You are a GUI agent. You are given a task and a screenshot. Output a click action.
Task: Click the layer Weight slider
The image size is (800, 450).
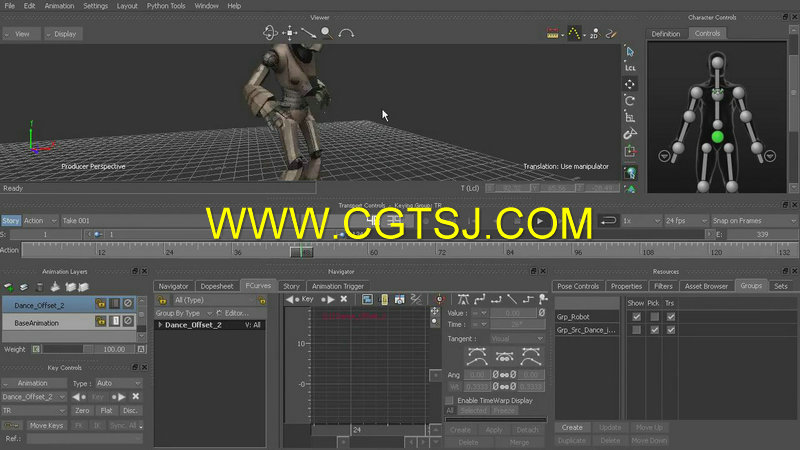tap(67, 349)
